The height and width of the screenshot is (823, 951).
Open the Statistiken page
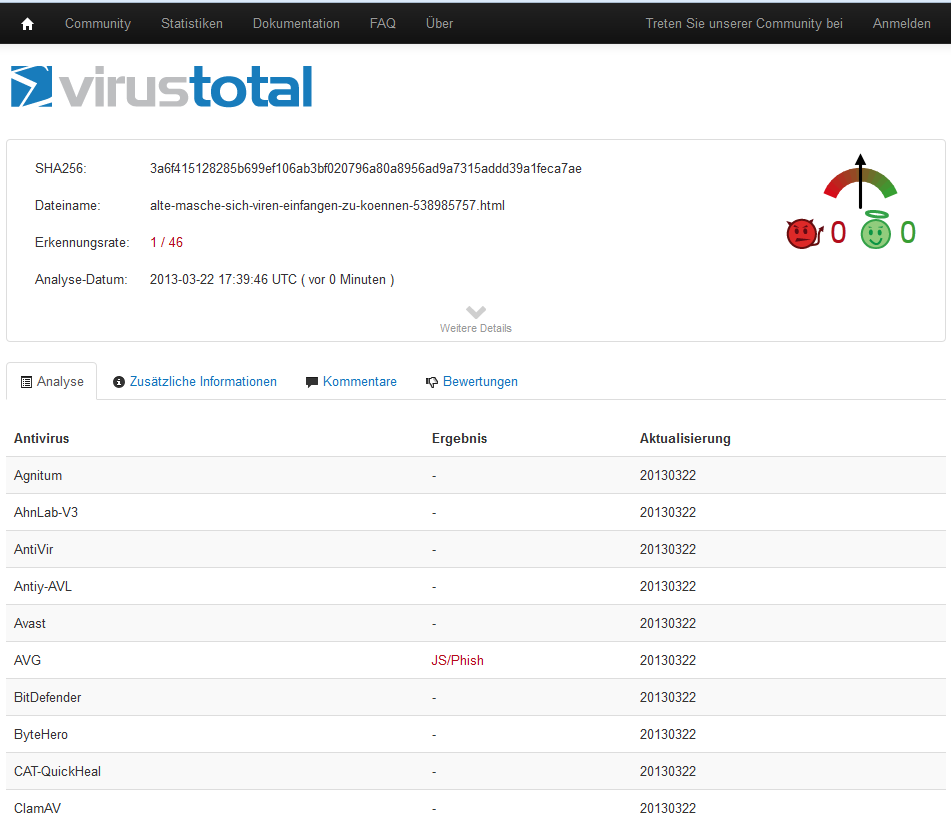tap(192, 24)
